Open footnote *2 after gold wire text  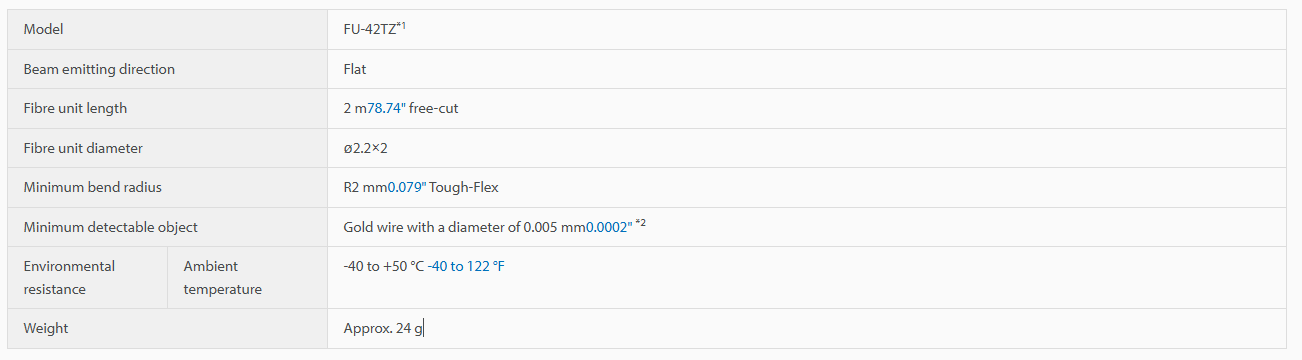point(640,223)
